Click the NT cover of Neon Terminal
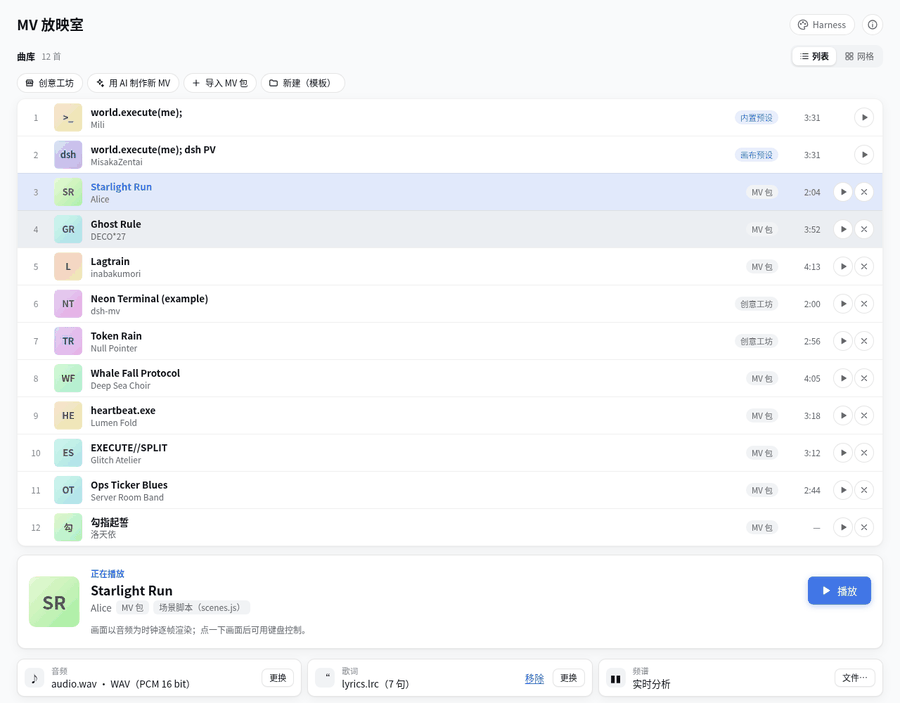Screen dimensions: 900x703 click(x=68, y=304)
